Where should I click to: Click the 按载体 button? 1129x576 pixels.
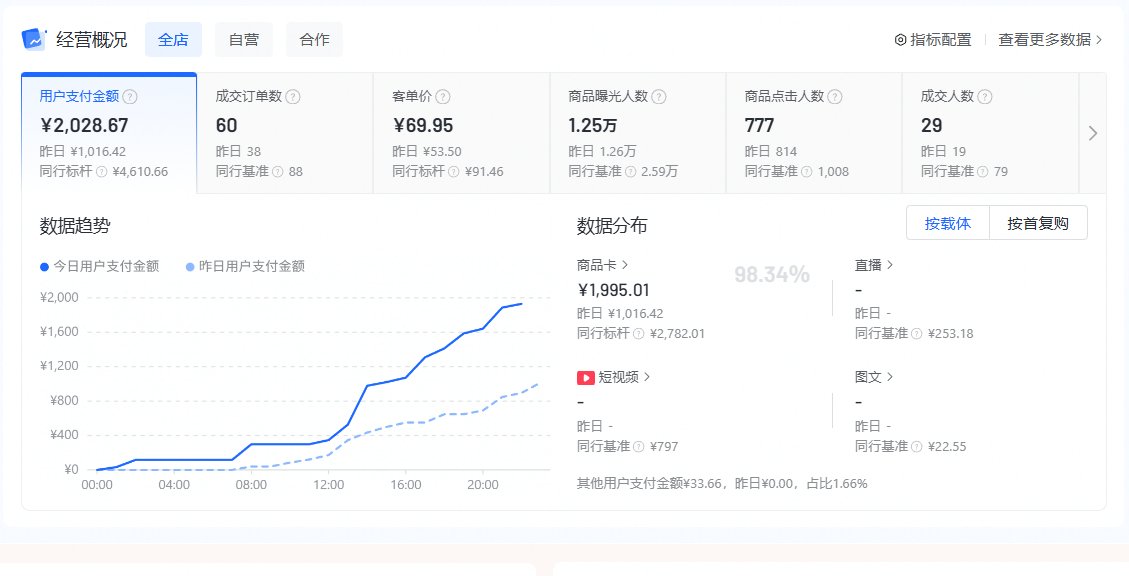947,222
